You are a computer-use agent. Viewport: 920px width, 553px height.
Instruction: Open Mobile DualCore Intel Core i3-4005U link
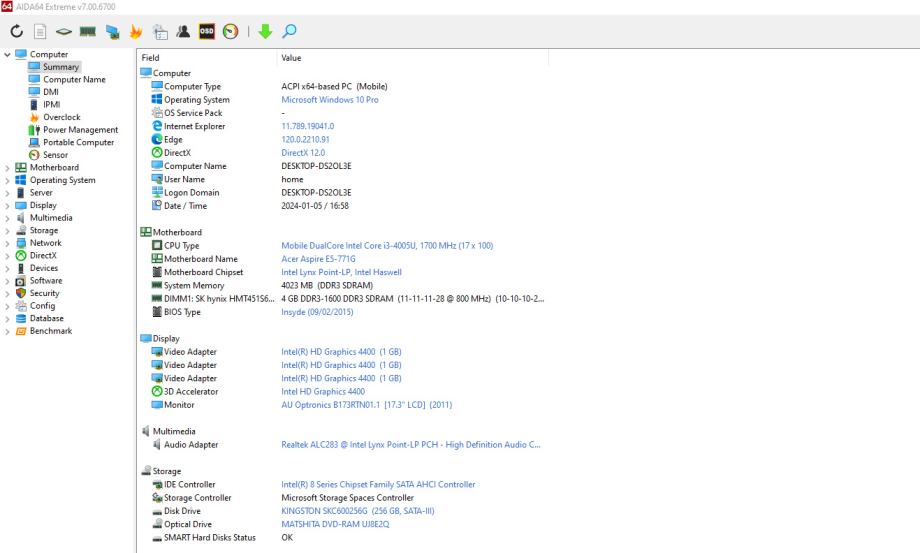[x=387, y=246]
